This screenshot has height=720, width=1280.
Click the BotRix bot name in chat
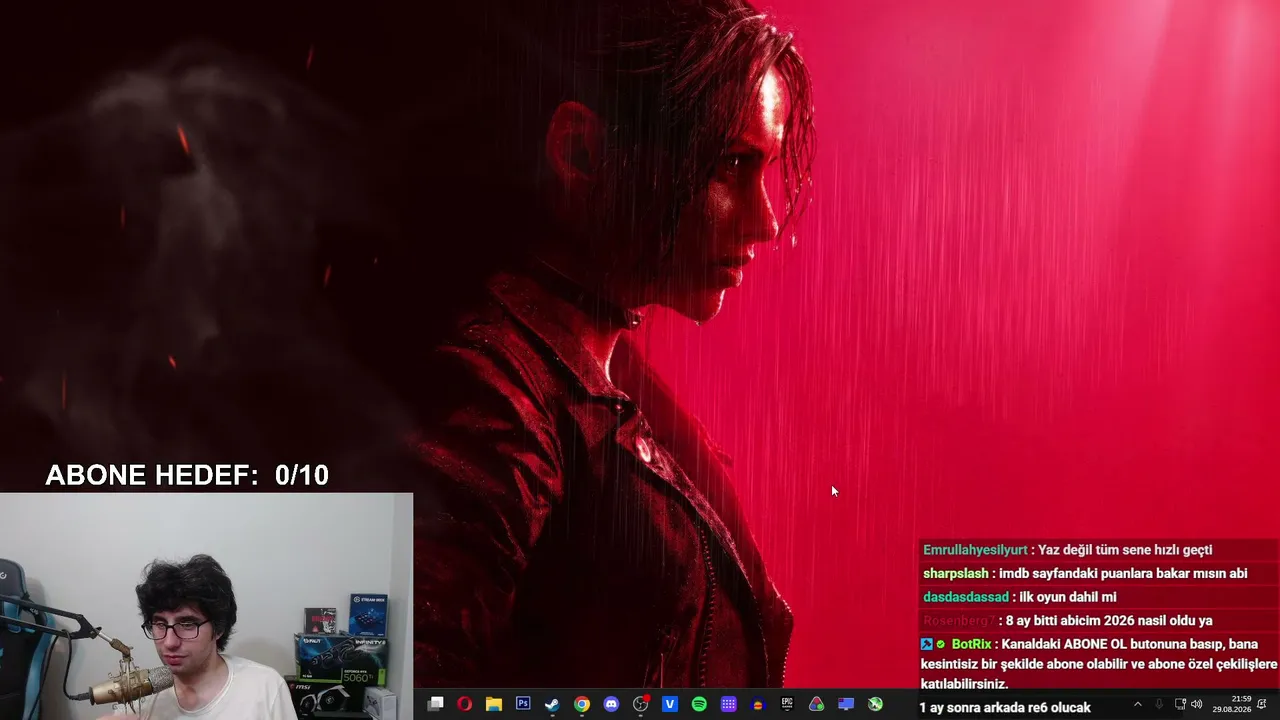pyautogui.click(x=971, y=644)
